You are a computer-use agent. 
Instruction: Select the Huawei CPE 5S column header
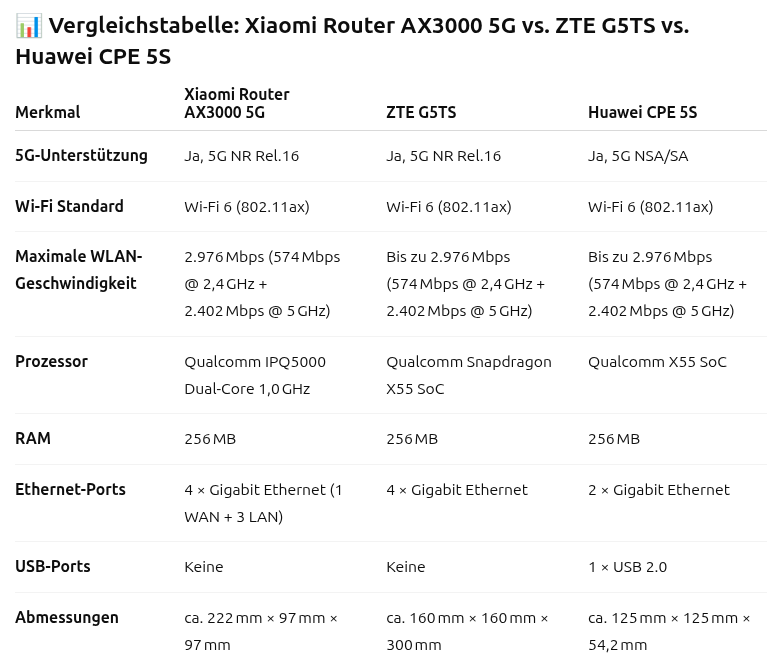(x=642, y=112)
